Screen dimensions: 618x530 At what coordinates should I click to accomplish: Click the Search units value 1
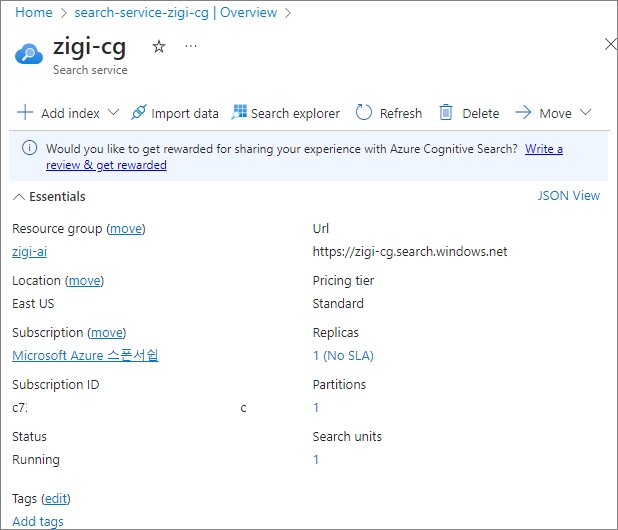click(316, 459)
